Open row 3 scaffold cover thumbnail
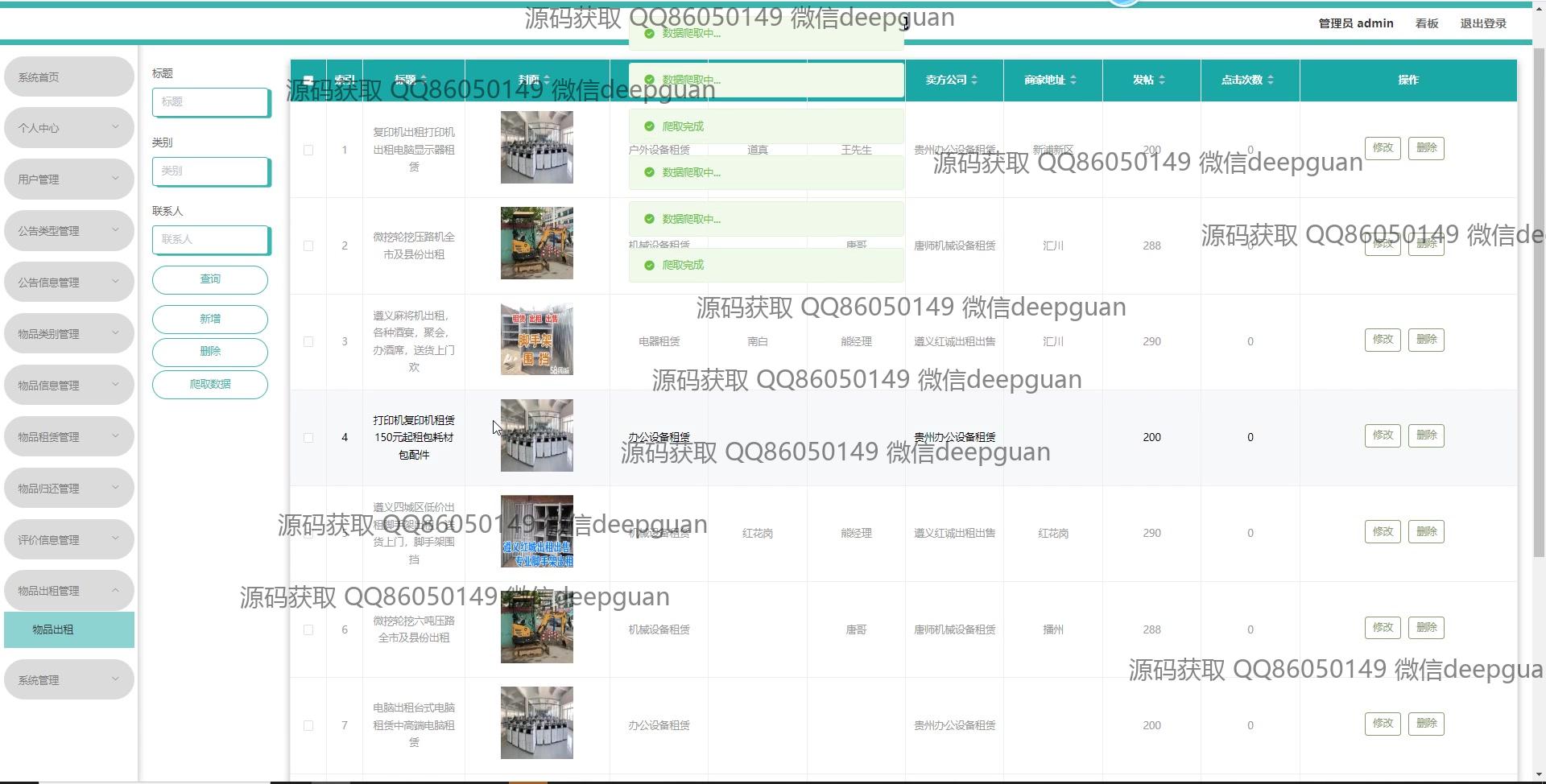 [537, 339]
